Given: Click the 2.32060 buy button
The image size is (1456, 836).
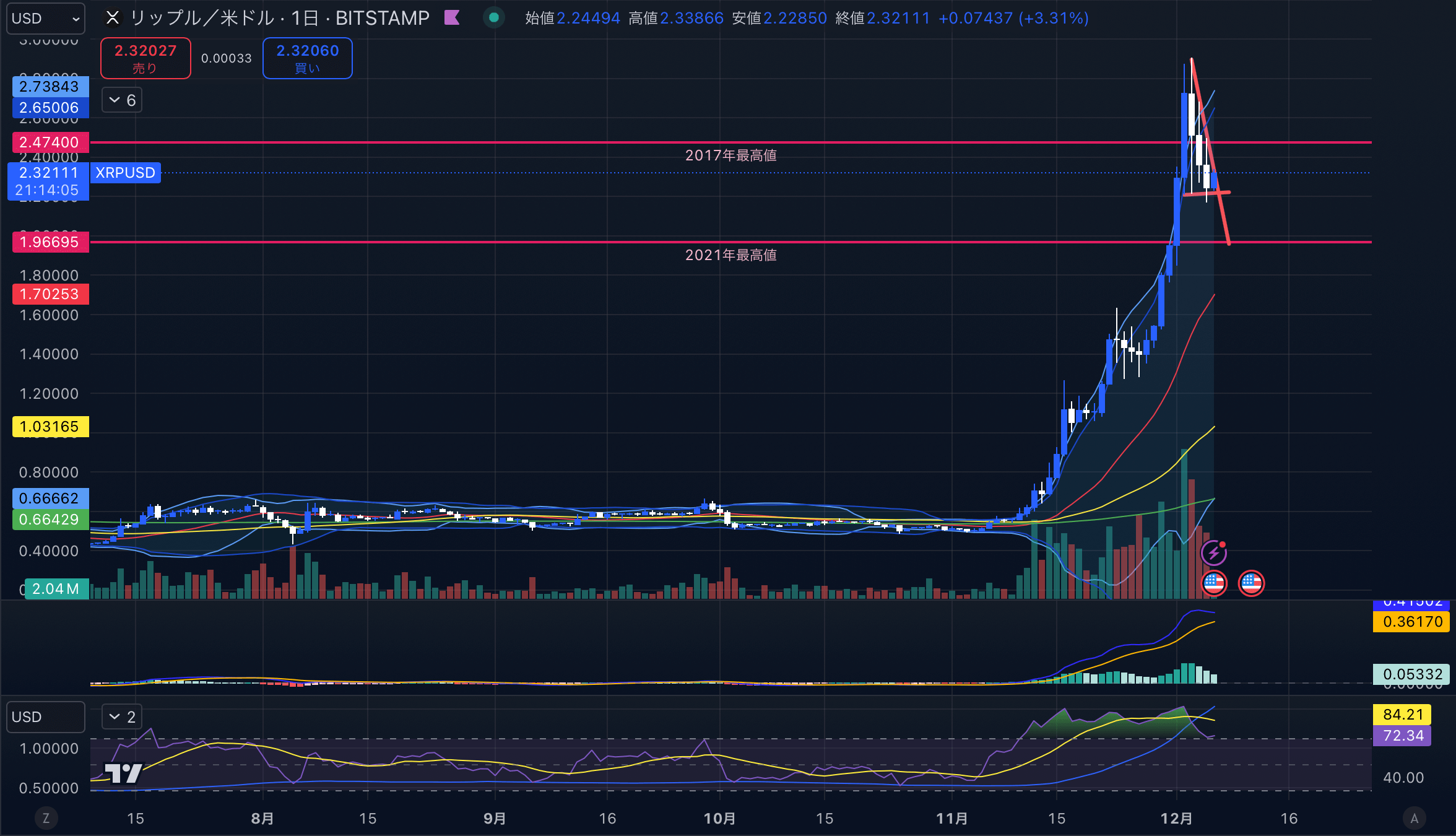Looking at the screenshot, I should tap(308, 58).
